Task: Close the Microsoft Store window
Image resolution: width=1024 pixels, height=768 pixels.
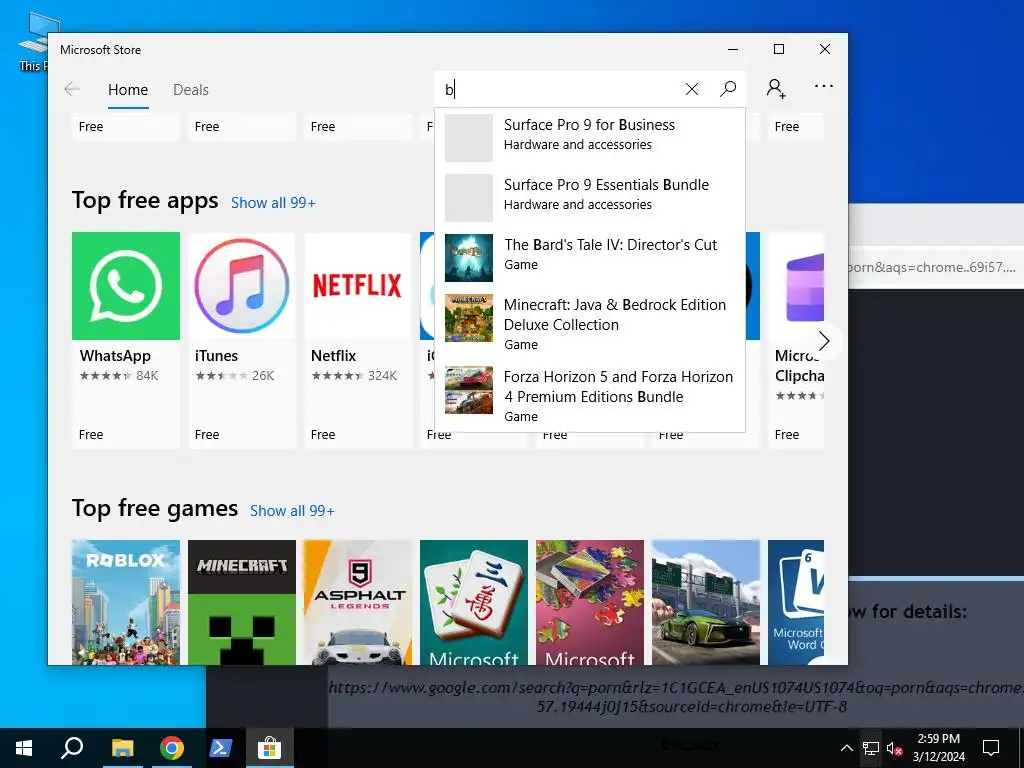Action: (825, 49)
